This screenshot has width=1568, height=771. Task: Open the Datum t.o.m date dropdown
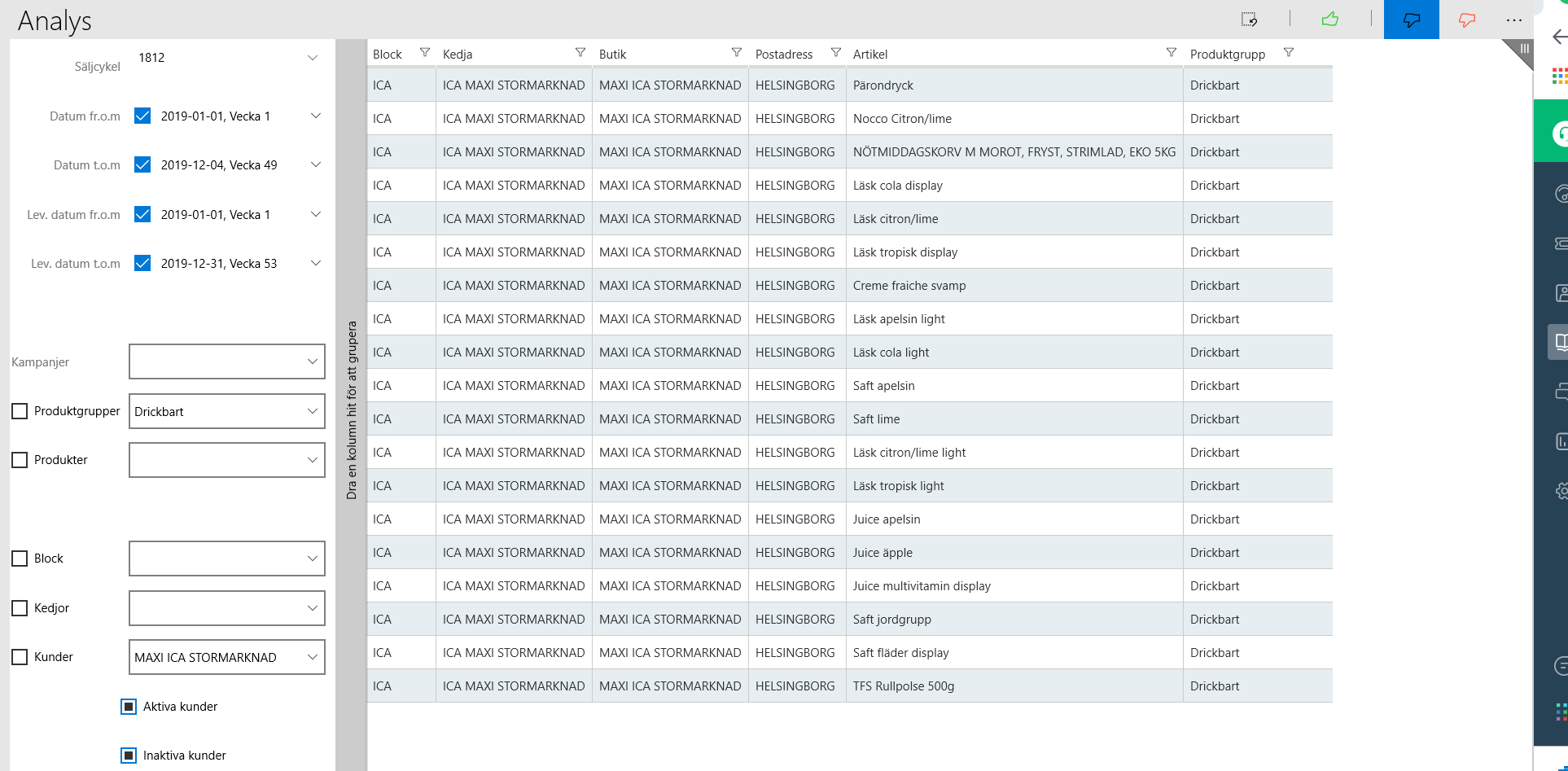pos(316,164)
